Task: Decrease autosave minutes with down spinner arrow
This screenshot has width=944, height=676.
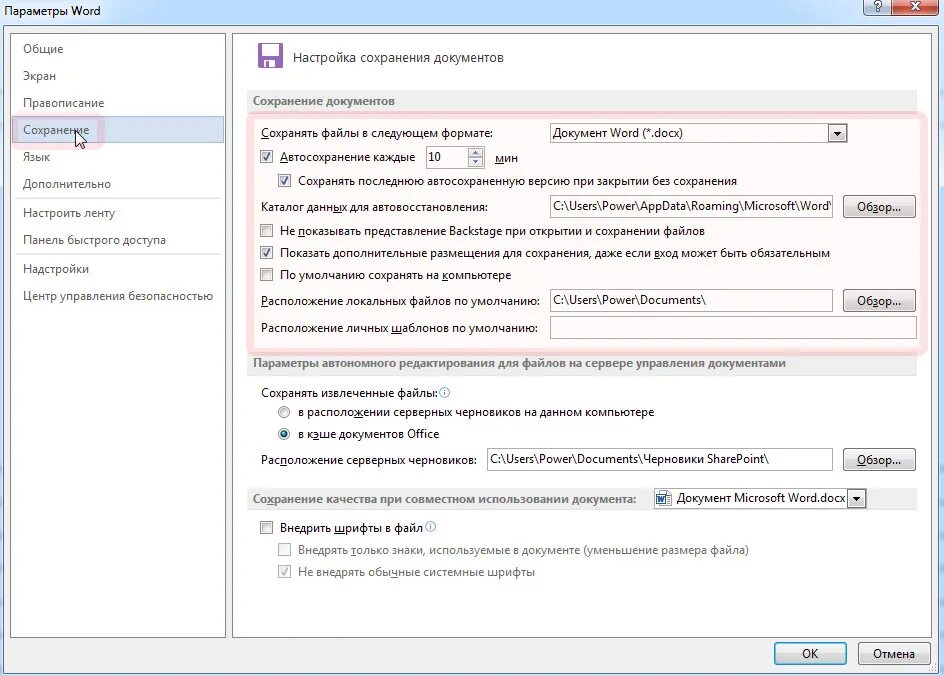Action: 476,163
